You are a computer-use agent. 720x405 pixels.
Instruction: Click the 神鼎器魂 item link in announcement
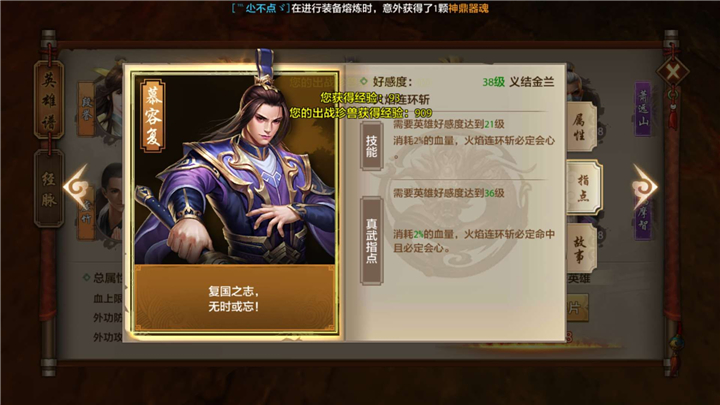pos(468,8)
